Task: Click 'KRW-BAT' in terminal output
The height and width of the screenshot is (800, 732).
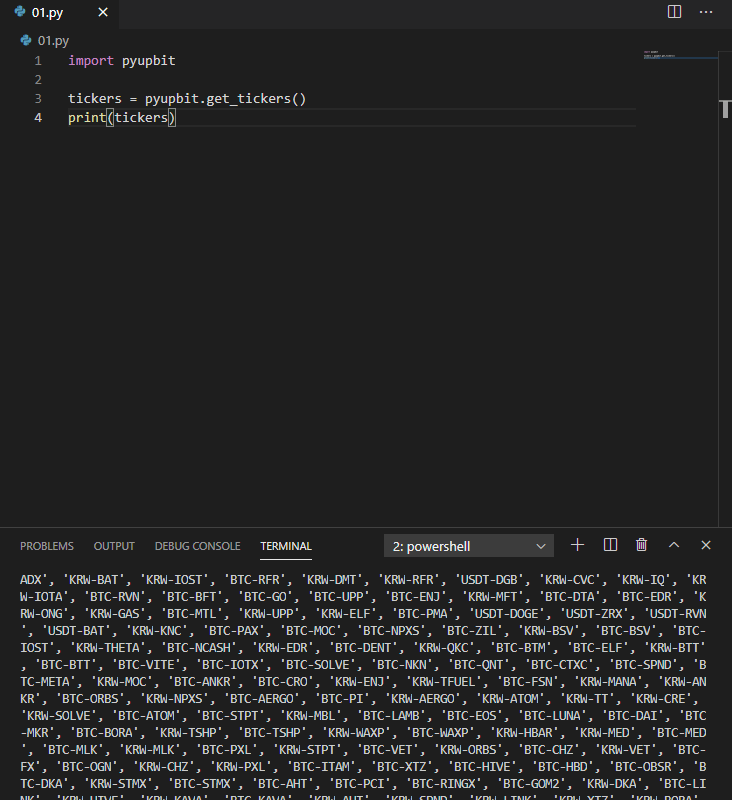Action: pyautogui.click(x=92, y=580)
